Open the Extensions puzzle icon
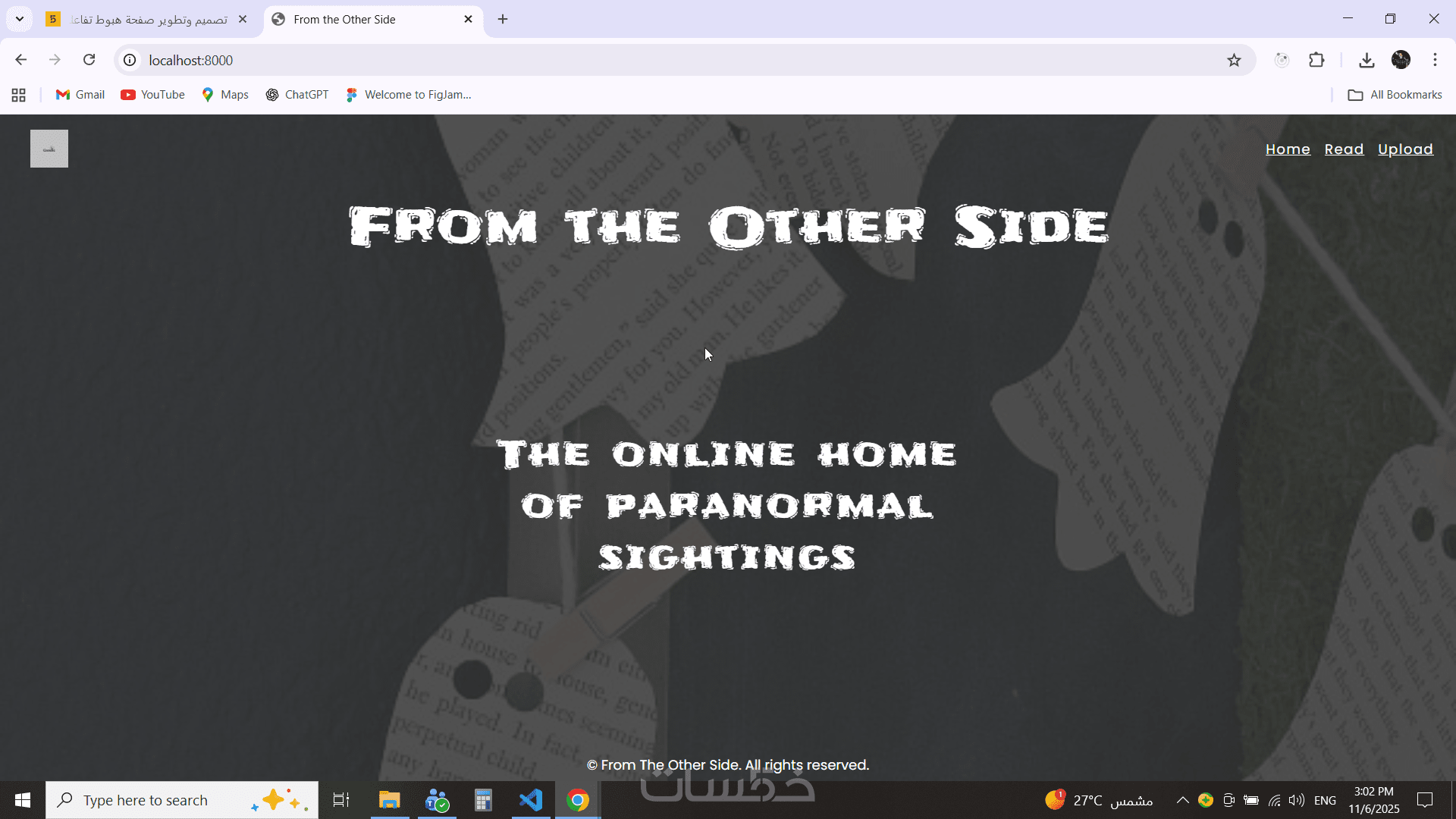 coord(1316,60)
